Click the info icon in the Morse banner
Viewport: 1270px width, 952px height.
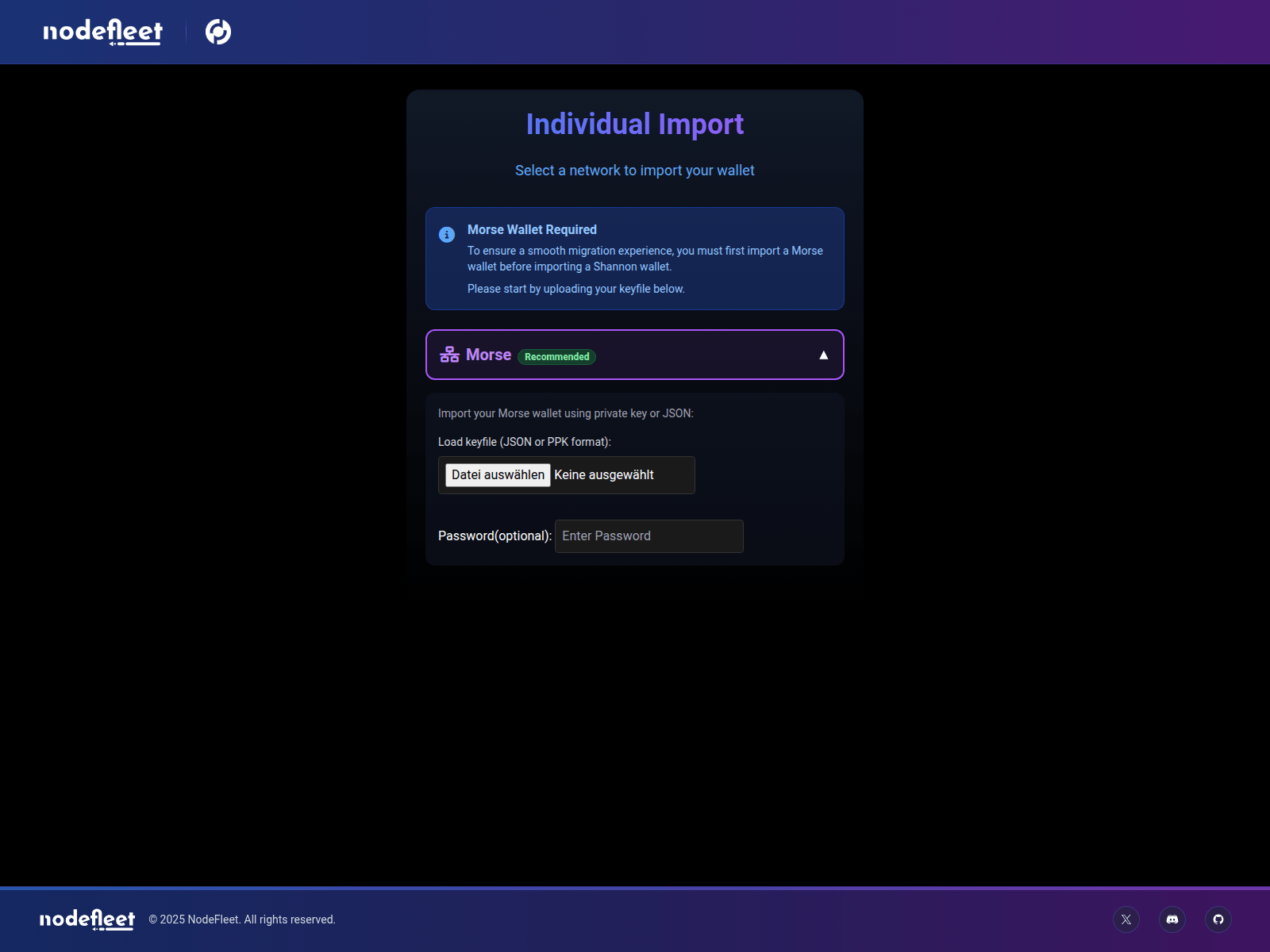[x=445, y=235]
